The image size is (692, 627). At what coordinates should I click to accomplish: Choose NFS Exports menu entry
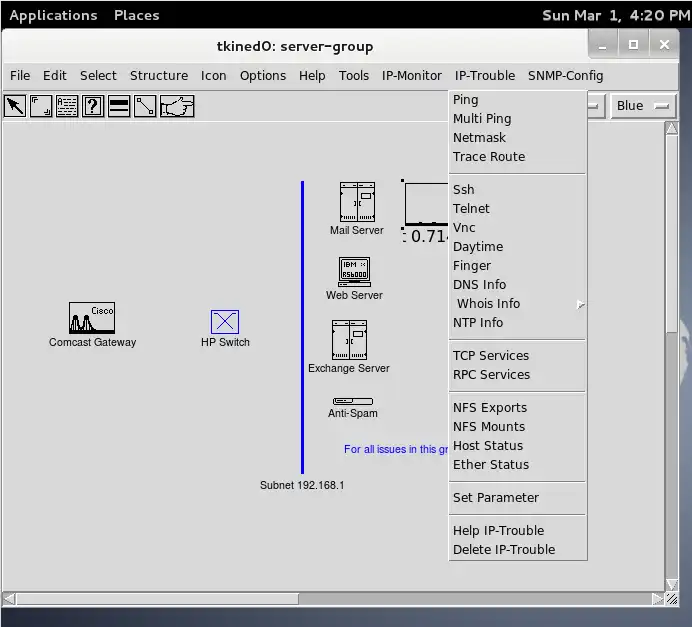tap(518, 408)
